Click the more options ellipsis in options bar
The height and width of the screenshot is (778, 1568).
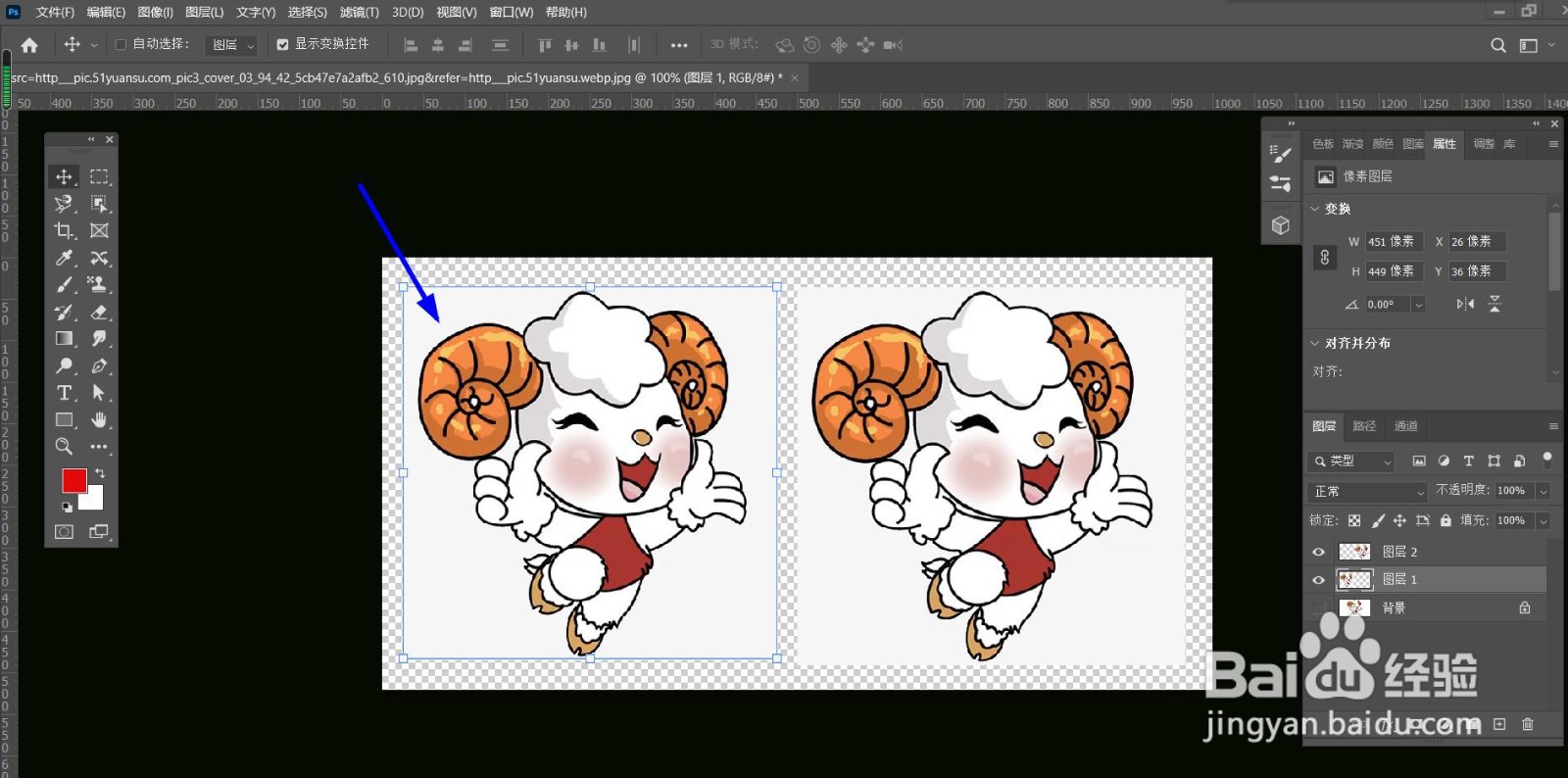pyautogui.click(x=679, y=45)
